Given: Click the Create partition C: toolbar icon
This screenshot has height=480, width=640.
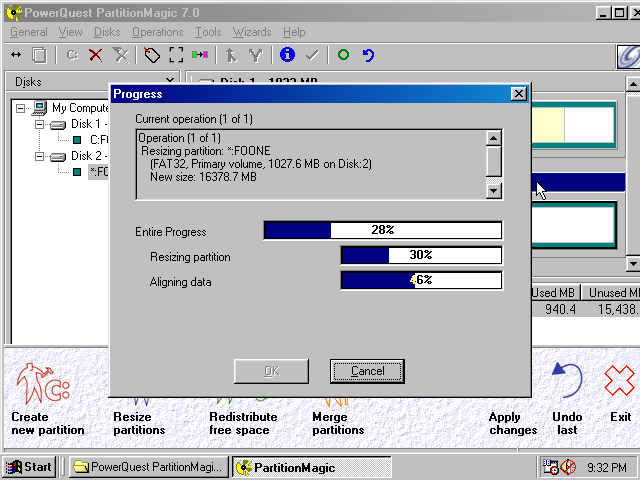Looking at the screenshot, I should (x=72, y=55).
